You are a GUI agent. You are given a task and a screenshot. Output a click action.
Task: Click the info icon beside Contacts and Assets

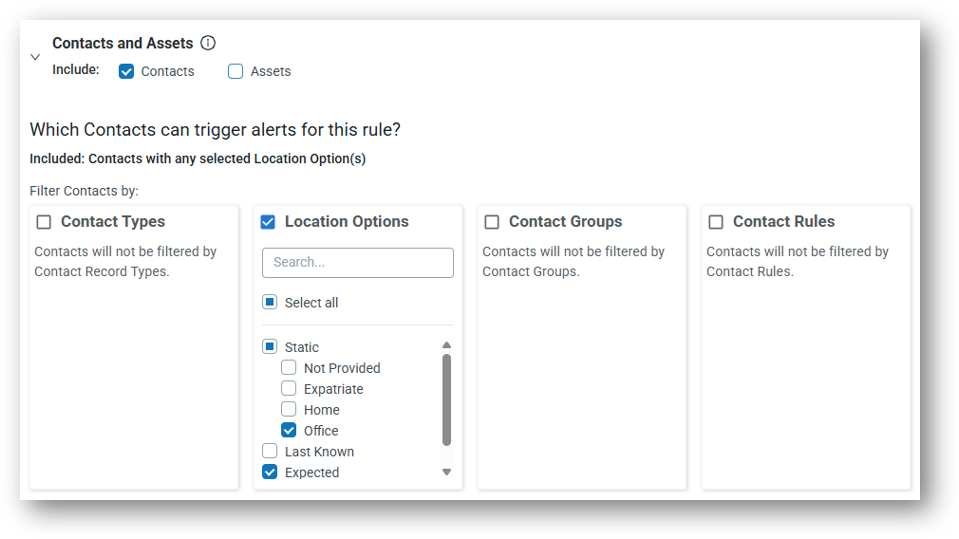point(208,43)
